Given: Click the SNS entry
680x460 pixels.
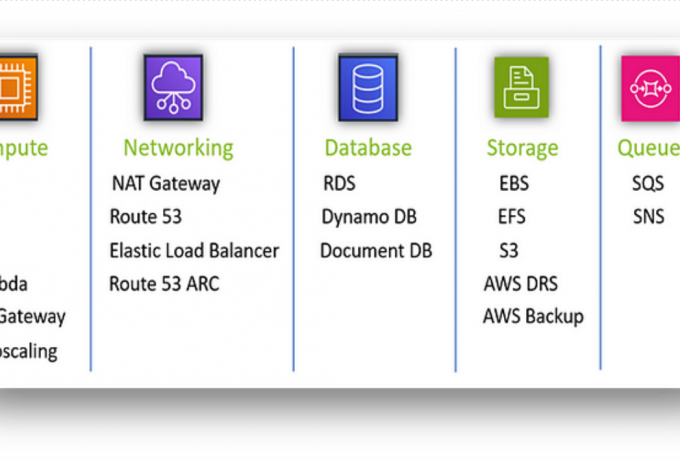Looking at the screenshot, I should pos(649,217).
